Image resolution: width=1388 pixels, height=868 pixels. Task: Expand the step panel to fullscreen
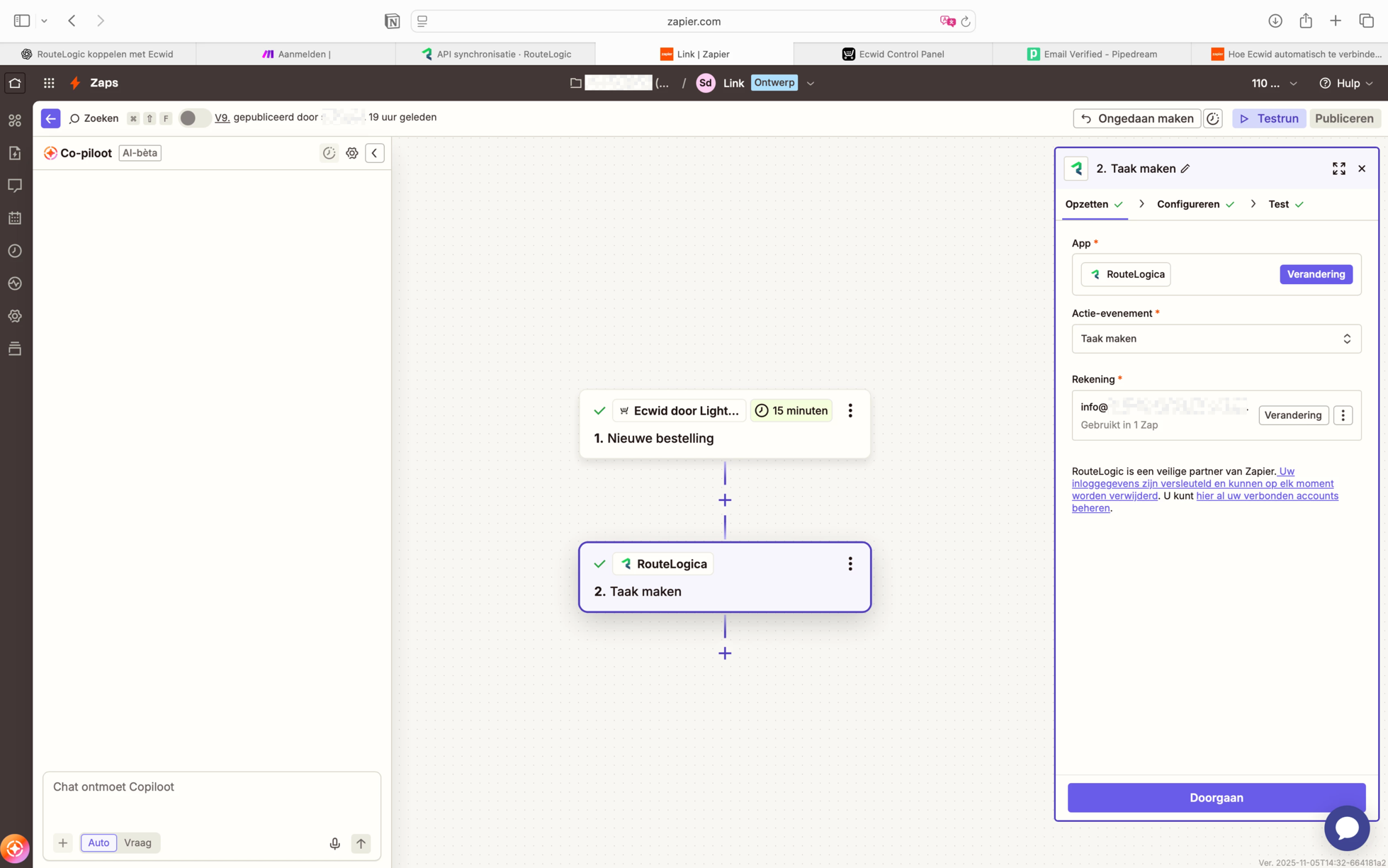1338,169
